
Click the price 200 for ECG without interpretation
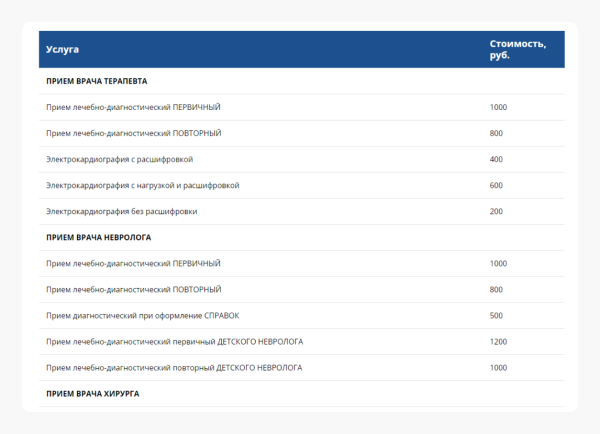tap(496, 211)
